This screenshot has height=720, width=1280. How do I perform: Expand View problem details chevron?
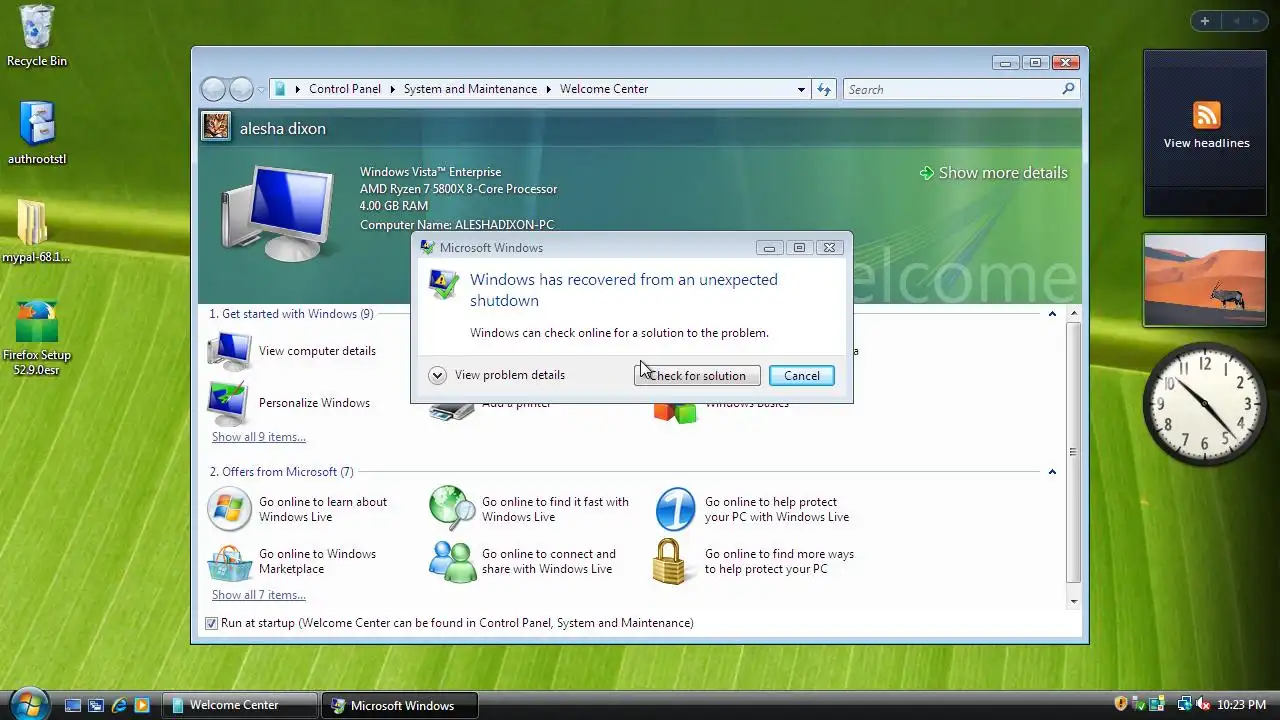click(x=437, y=375)
